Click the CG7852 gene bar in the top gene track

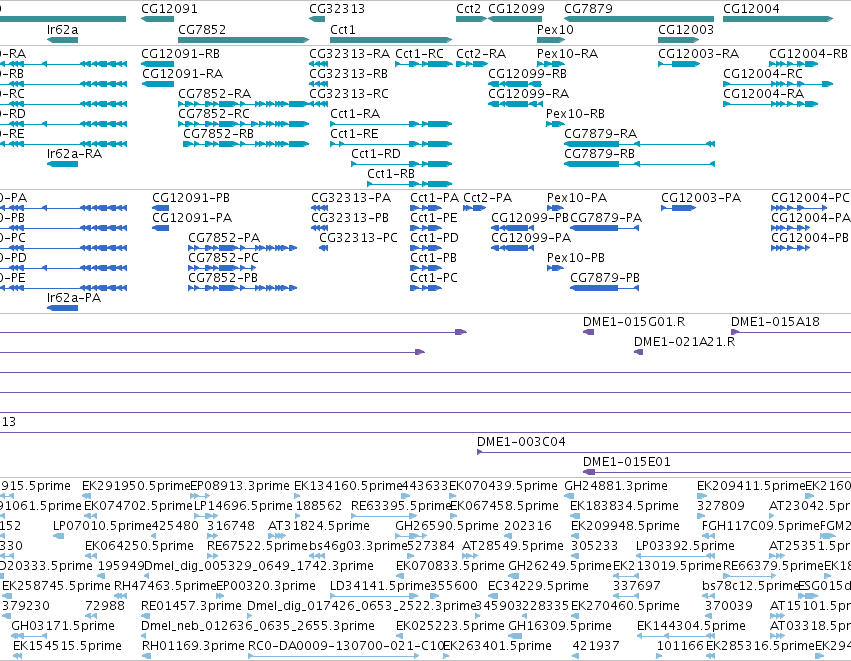tap(244, 40)
